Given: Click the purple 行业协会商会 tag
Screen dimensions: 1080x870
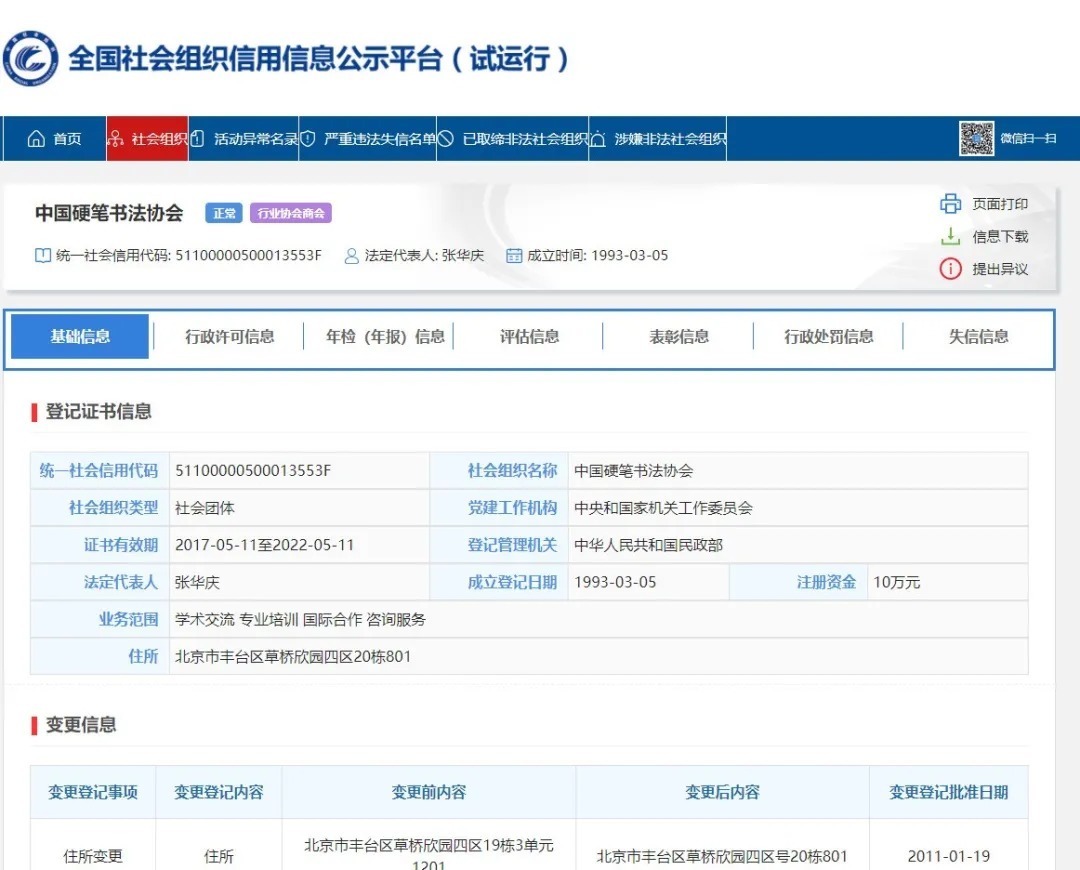Looking at the screenshot, I should 291,213.
